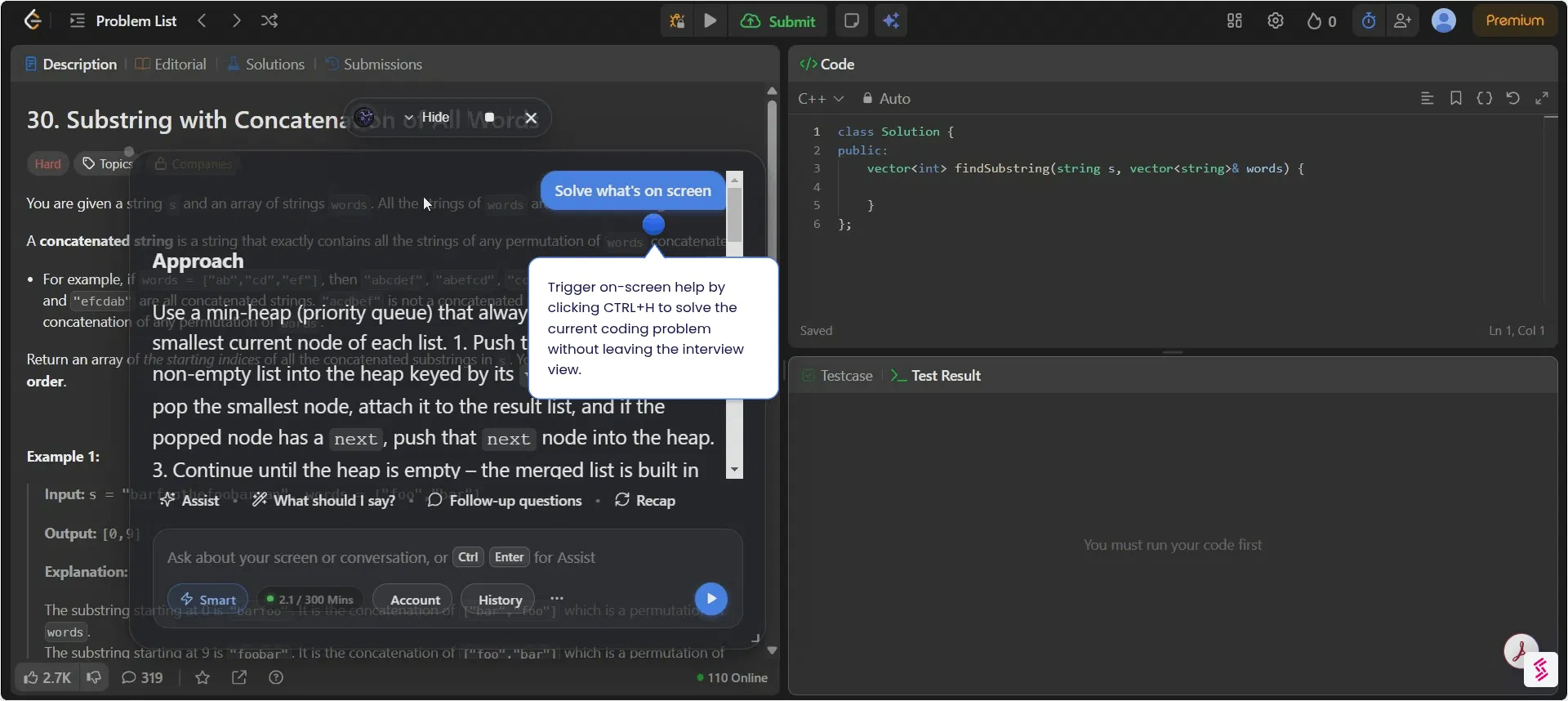
Task: Click the Hard difficulty tag
Action: coord(47,163)
